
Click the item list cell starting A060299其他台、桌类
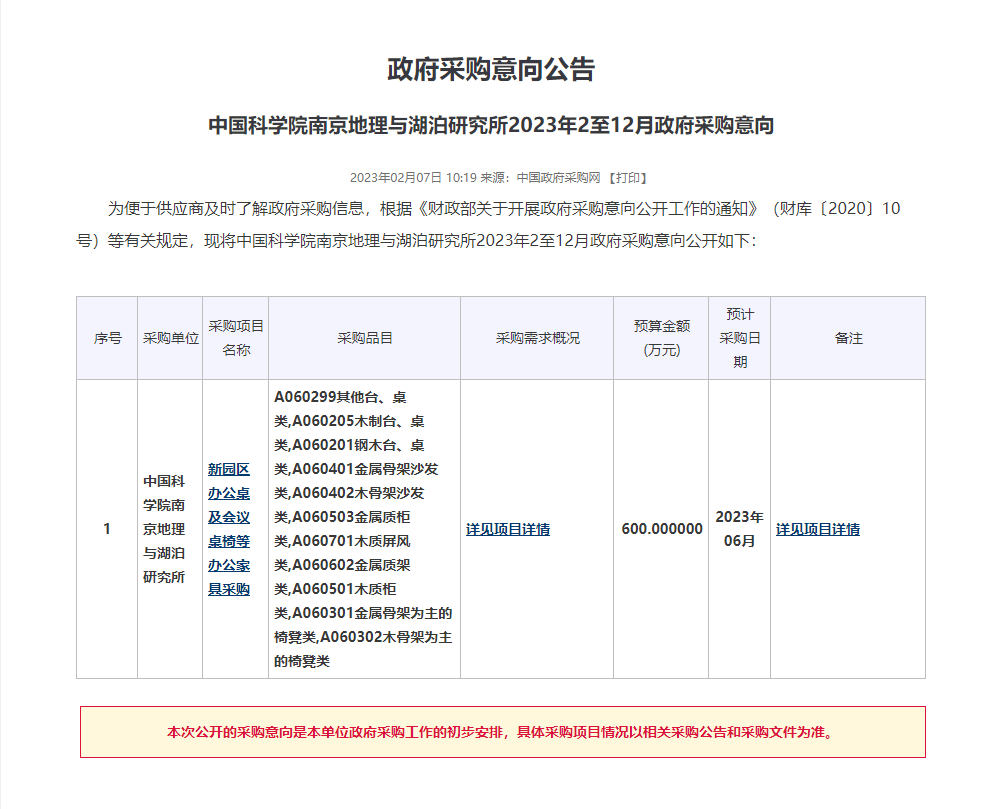click(x=364, y=529)
